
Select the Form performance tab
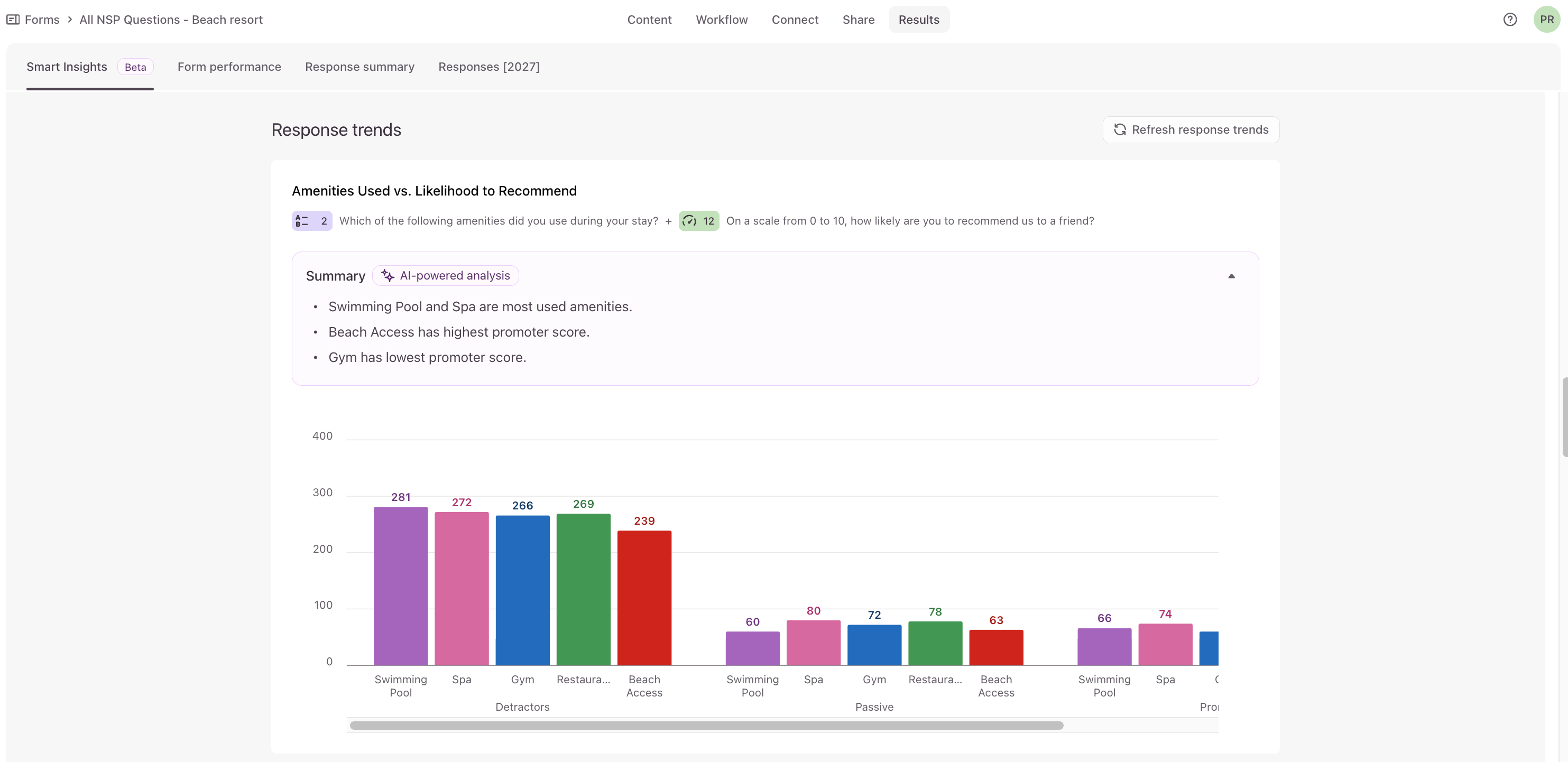229,67
